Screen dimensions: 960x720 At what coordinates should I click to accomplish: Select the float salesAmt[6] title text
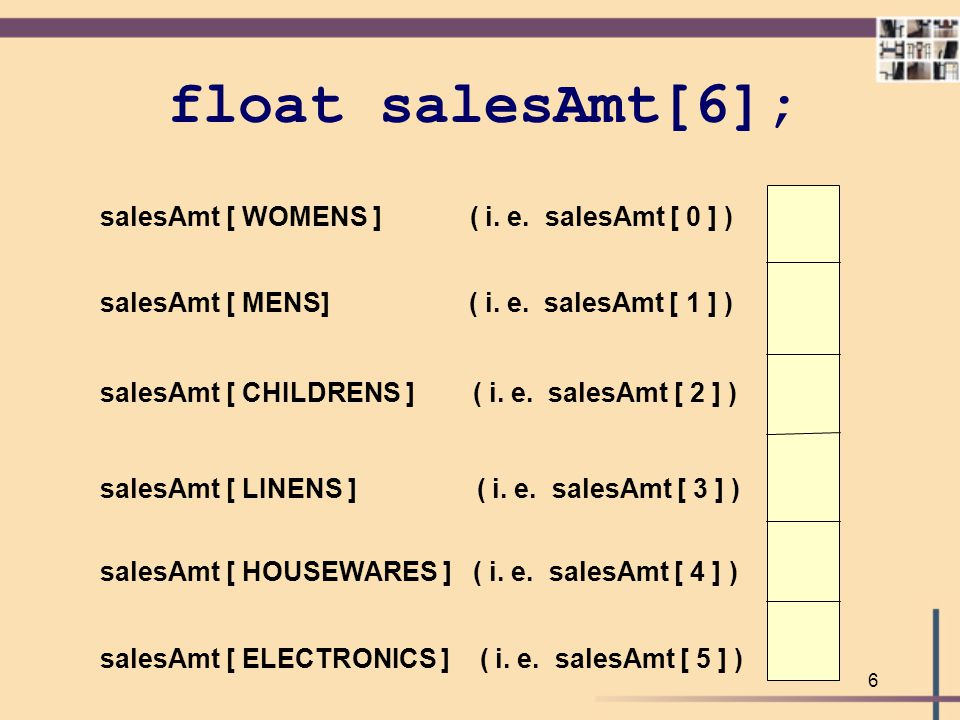click(482, 107)
